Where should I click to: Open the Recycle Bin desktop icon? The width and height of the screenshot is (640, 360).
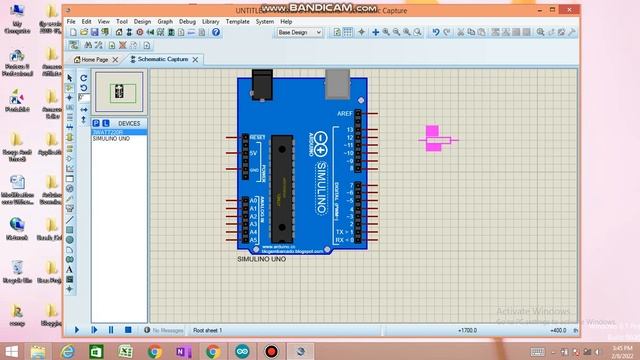(17, 271)
